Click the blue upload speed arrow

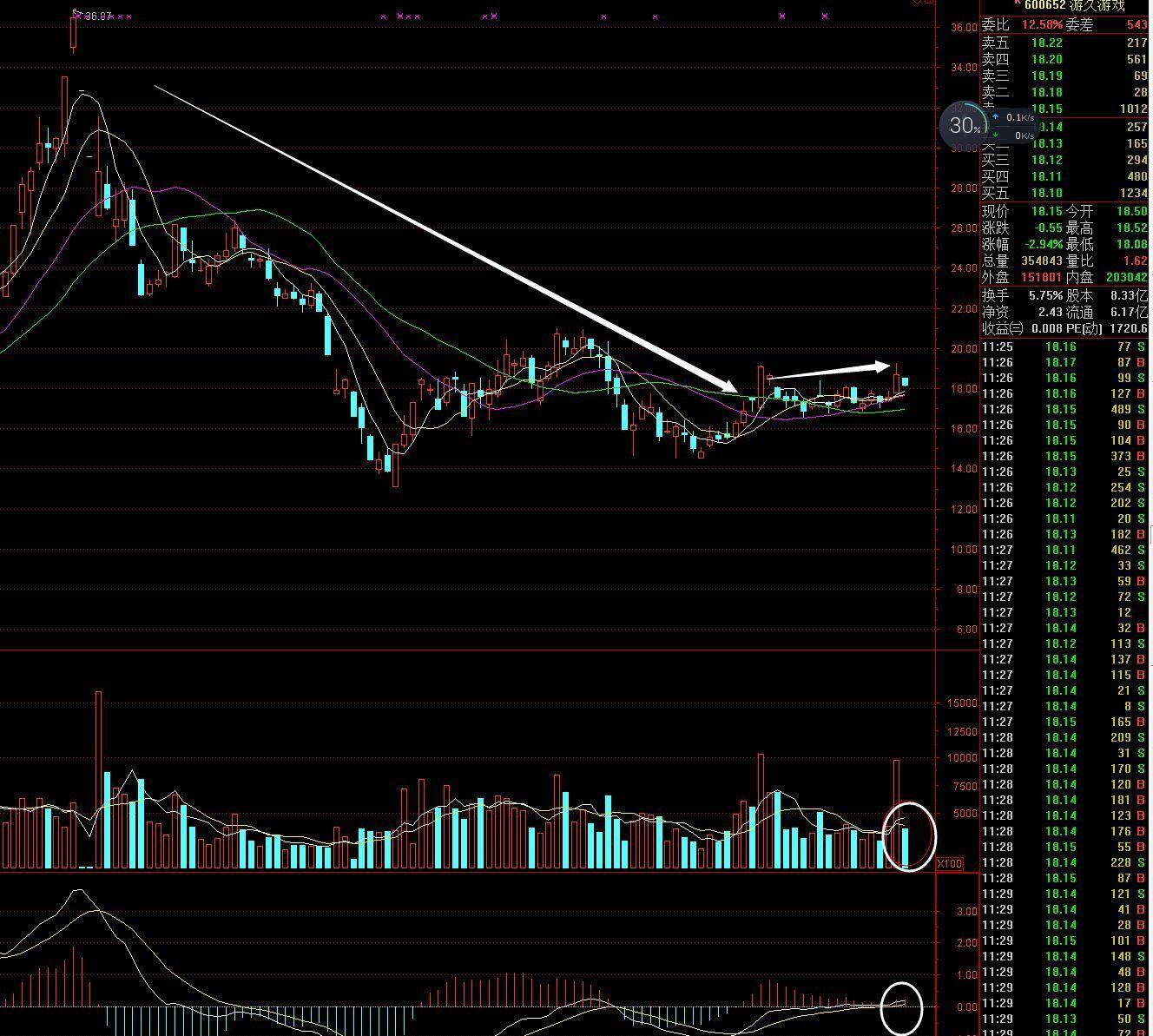[995, 116]
